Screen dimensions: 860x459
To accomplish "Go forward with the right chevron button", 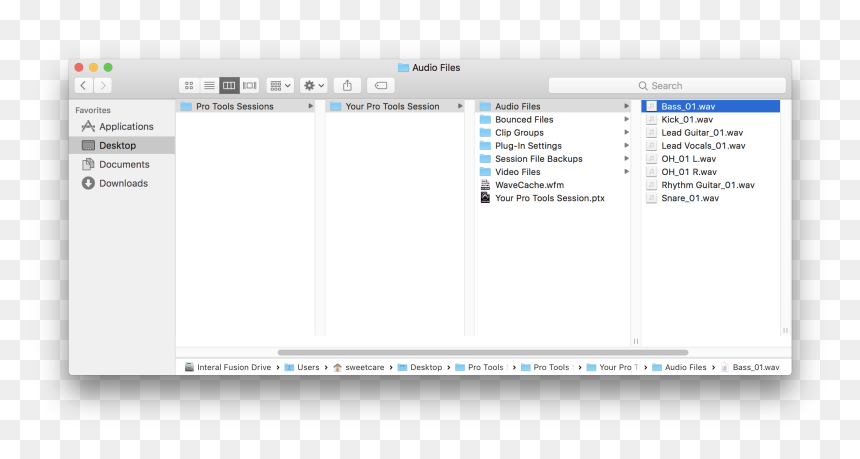I will (x=103, y=86).
